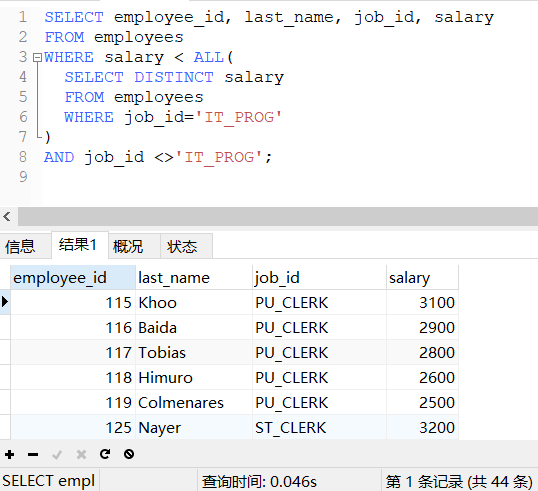Delete record with the minus icon
The width and height of the screenshot is (538, 491).
[x=33, y=455]
